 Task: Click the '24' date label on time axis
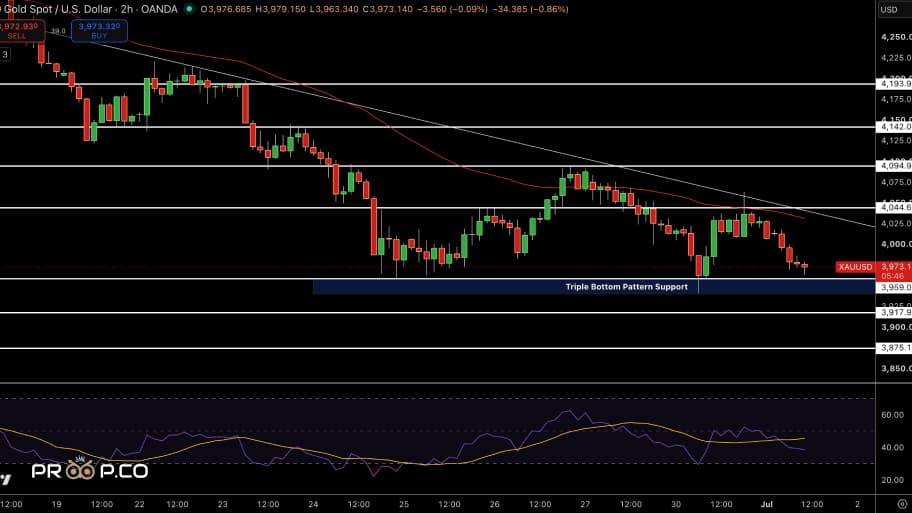(313, 504)
